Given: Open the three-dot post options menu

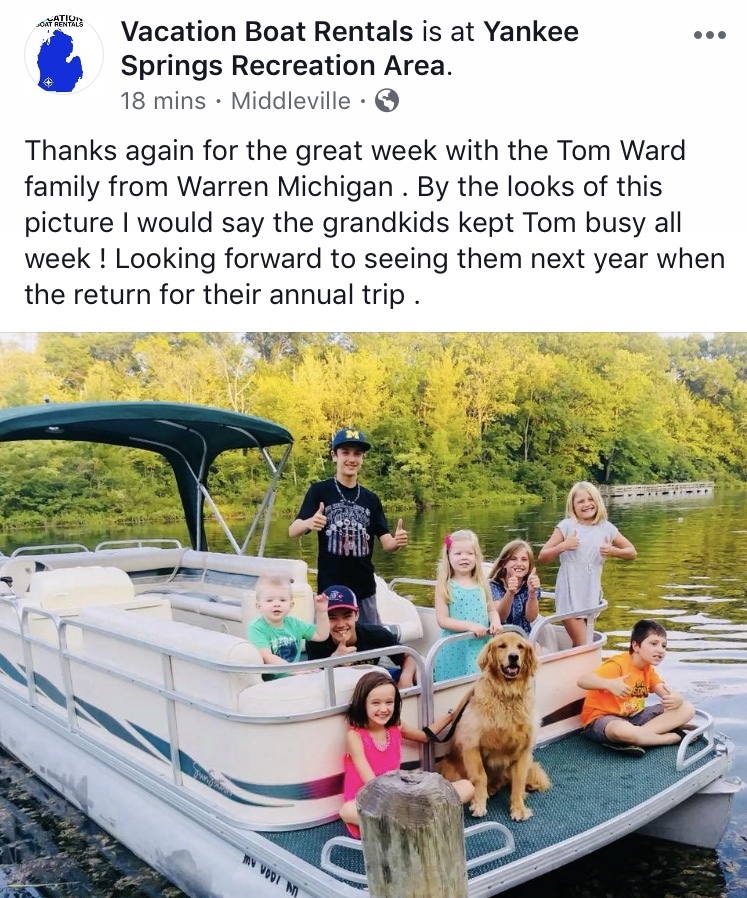Looking at the screenshot, I should (710, 35).
